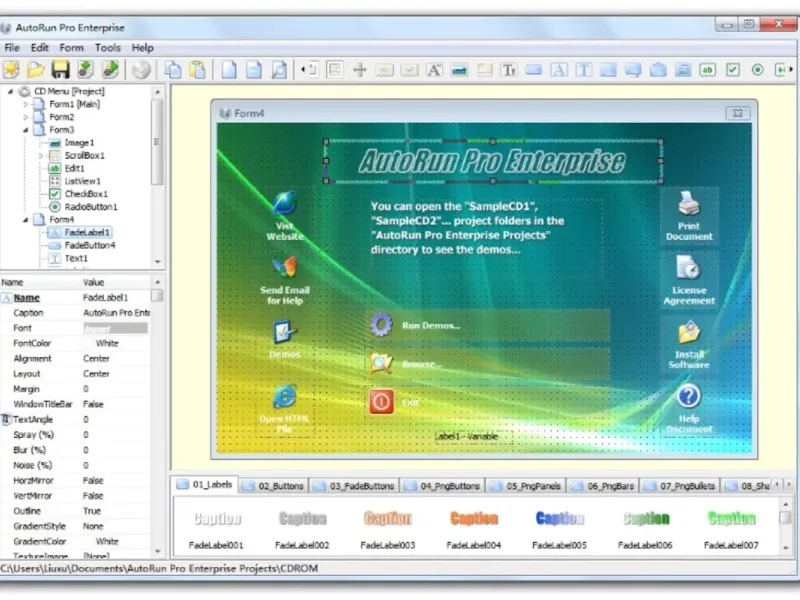The width and height of the screenshot is (800, 600).
Task: Open the Help menu
Action: pos(142,47)
